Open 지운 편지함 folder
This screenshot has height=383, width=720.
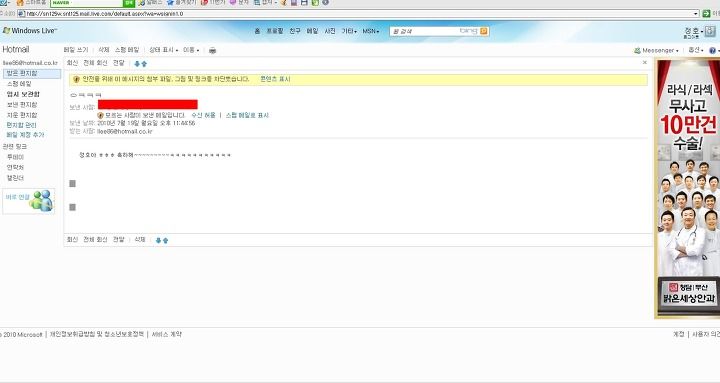(x=22, y=115)
